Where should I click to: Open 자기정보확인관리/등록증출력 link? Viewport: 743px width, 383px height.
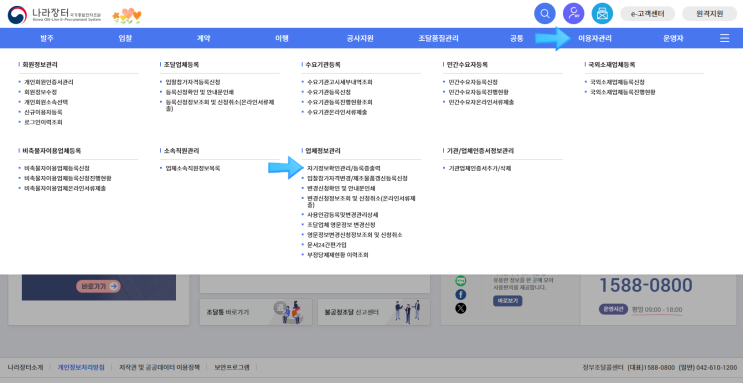click(x=344, y=168)
